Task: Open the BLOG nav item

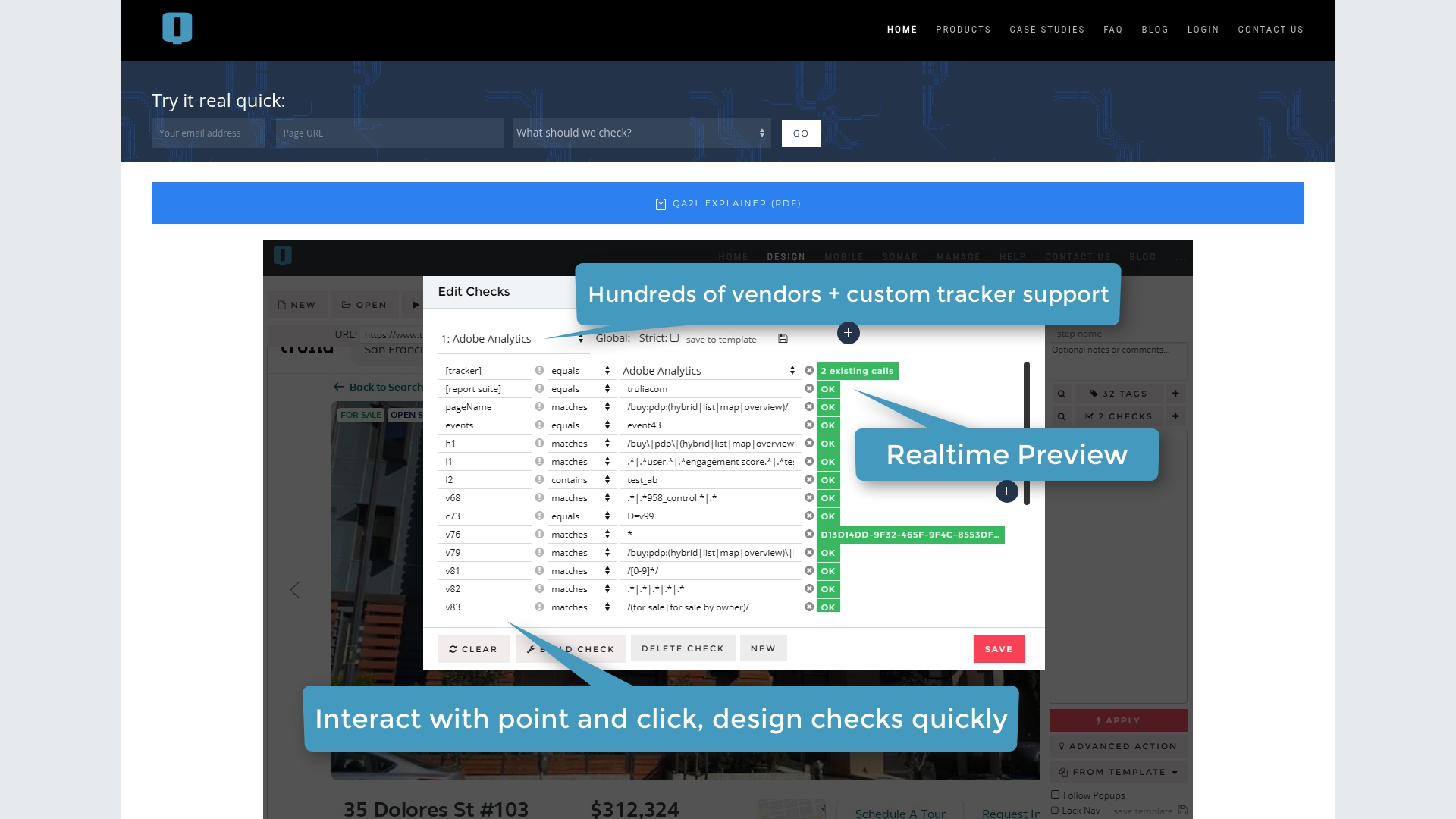Action: click(x=1155, y=30)
